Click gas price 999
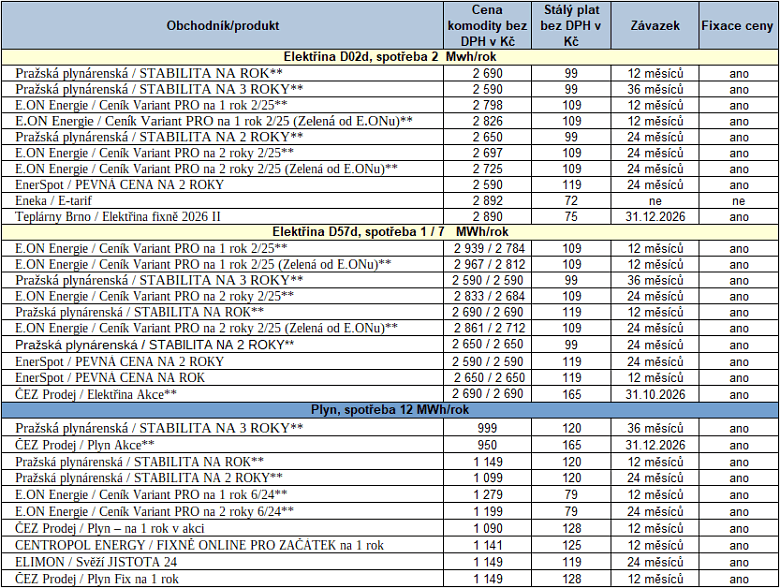Screen dimensions: 780x588 488,428
